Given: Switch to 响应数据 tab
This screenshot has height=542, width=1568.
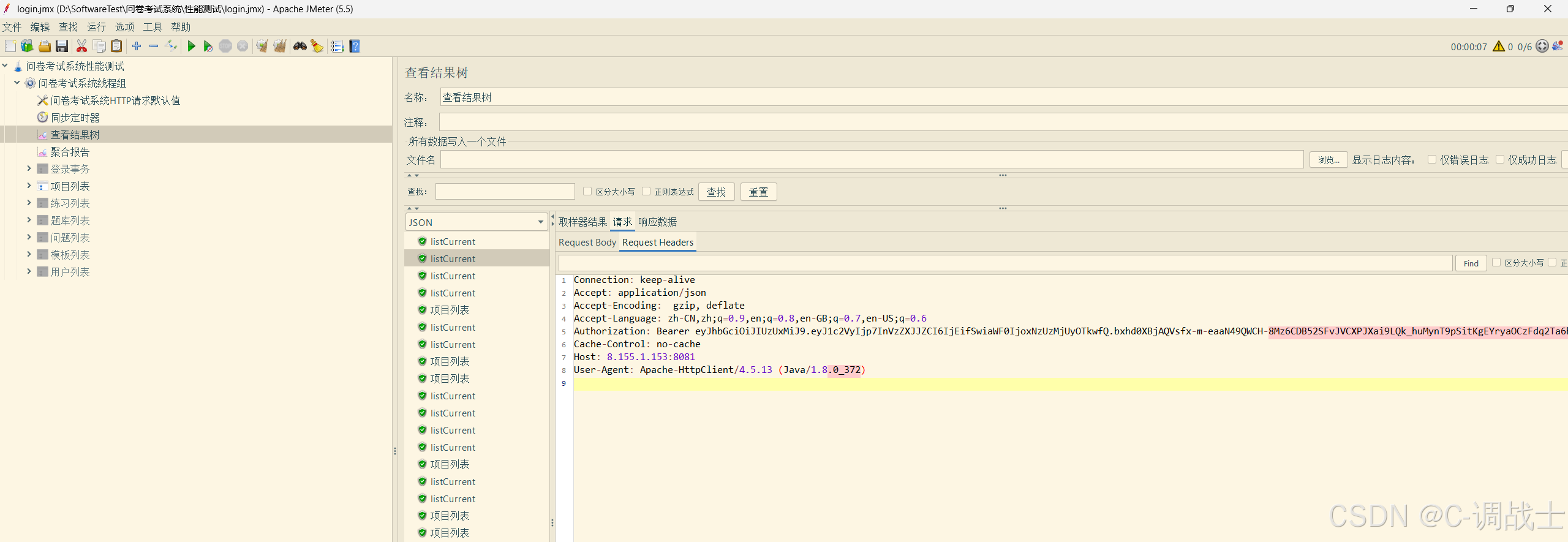Looking at the screenshot, I should [x=658, y=222].
